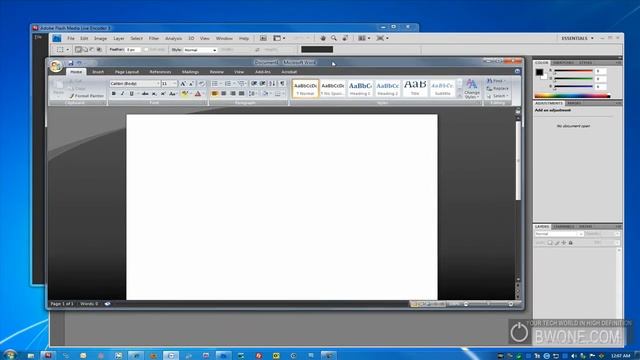Apply Subscript formatting in Word
Screen dimensions: 640x360
click(154, 94)
